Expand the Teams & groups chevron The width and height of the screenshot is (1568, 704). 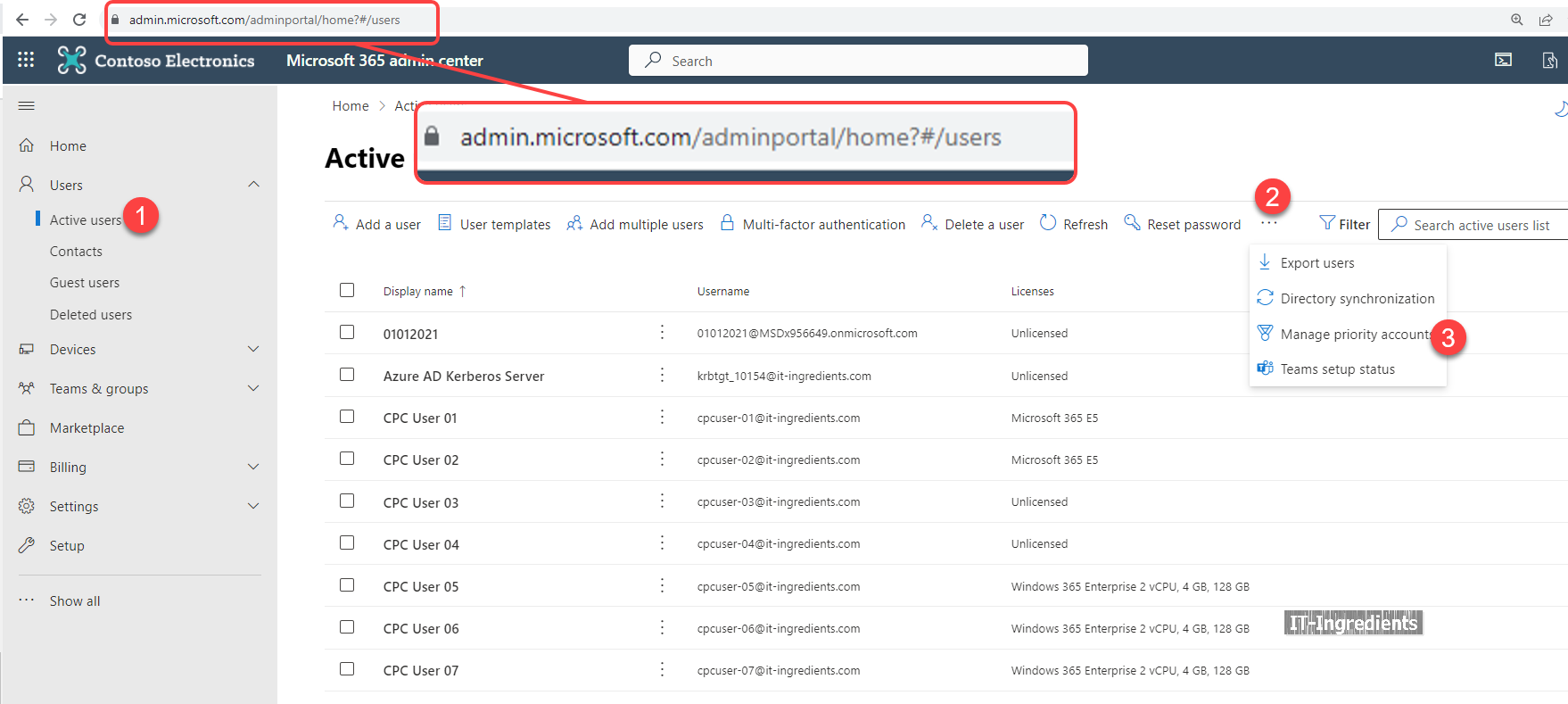253,388
